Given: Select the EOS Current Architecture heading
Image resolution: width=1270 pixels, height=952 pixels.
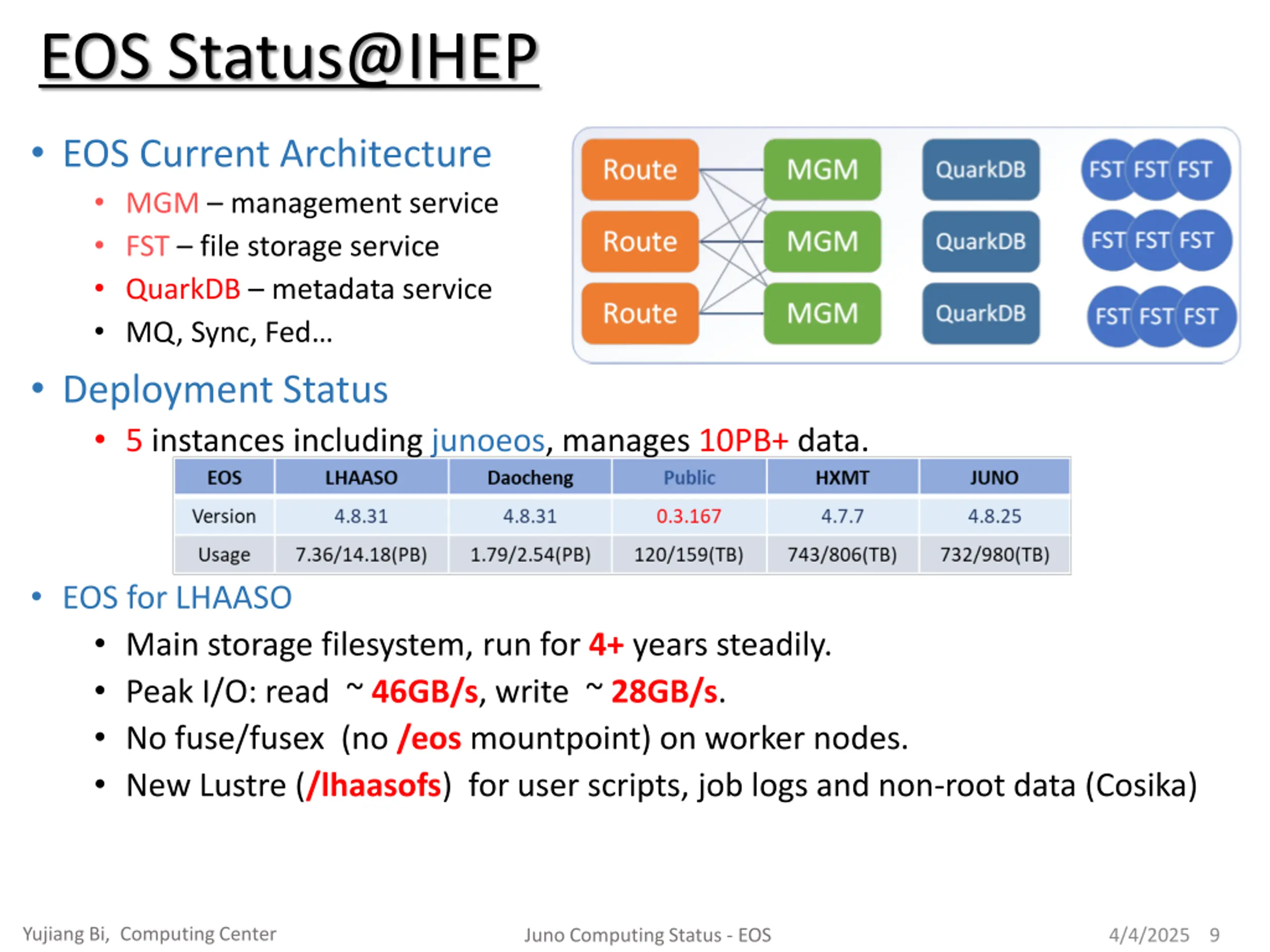Looking at the screenshot, I should [277, 154].
